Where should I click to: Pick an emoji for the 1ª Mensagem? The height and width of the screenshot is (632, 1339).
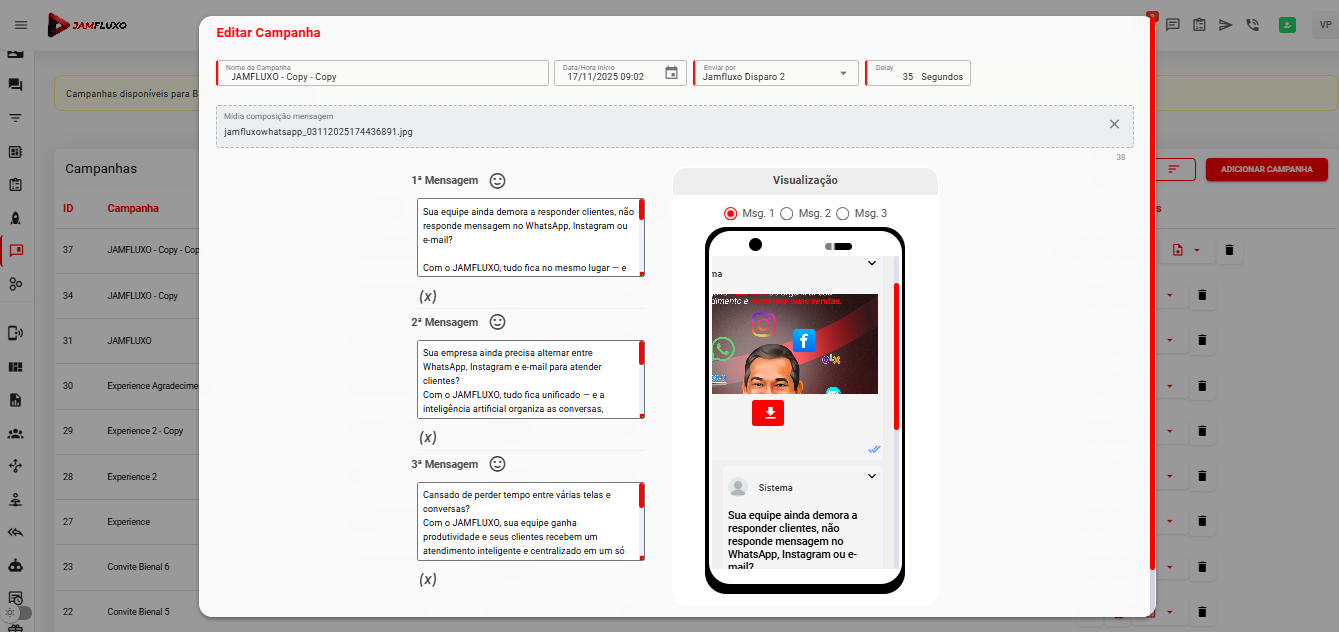pyautogui.click(x=497, y=181)
